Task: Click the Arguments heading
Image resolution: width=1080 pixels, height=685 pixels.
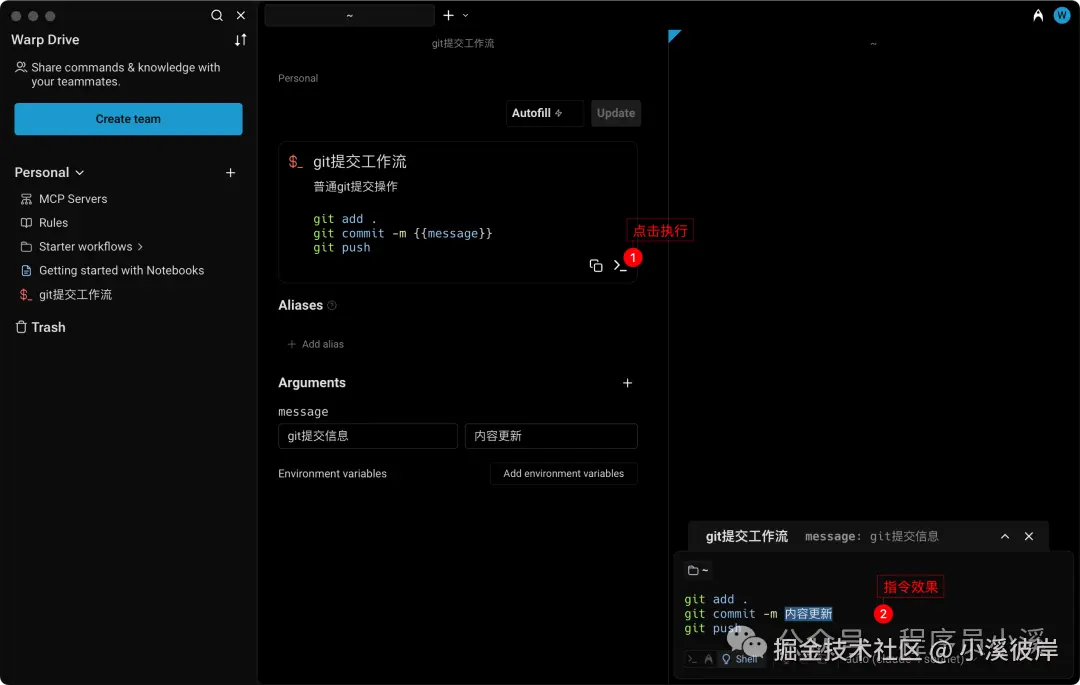Action: 312,383
